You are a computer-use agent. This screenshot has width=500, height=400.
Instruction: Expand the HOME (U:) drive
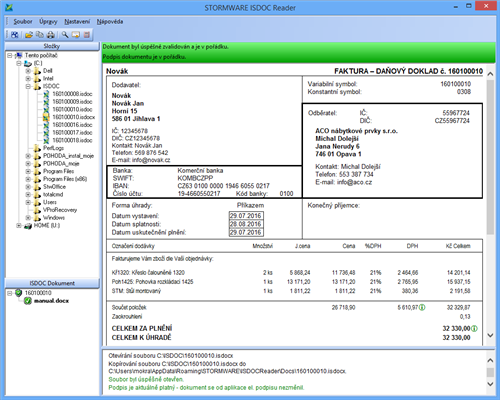19,226
